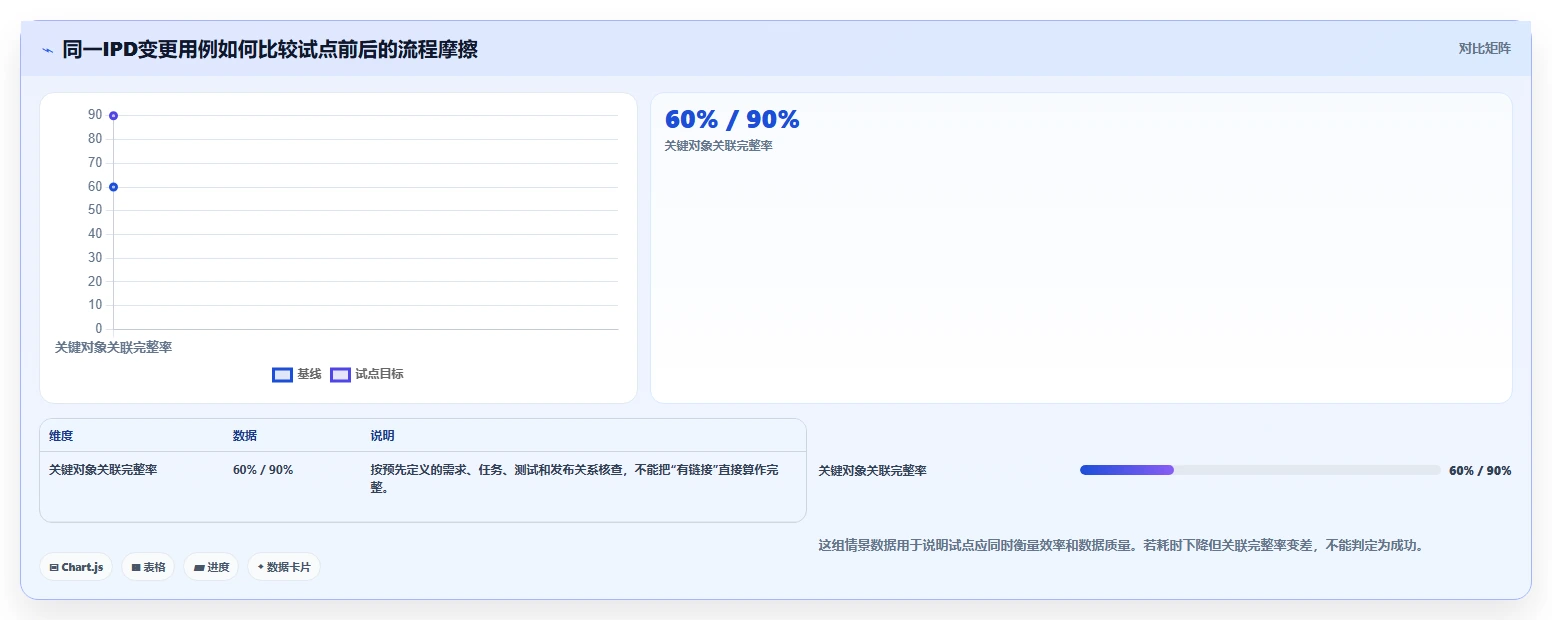Click the large 60% / 90% card value
Image resolution: width=1552 pixels, height=620 pixels.
732,119
